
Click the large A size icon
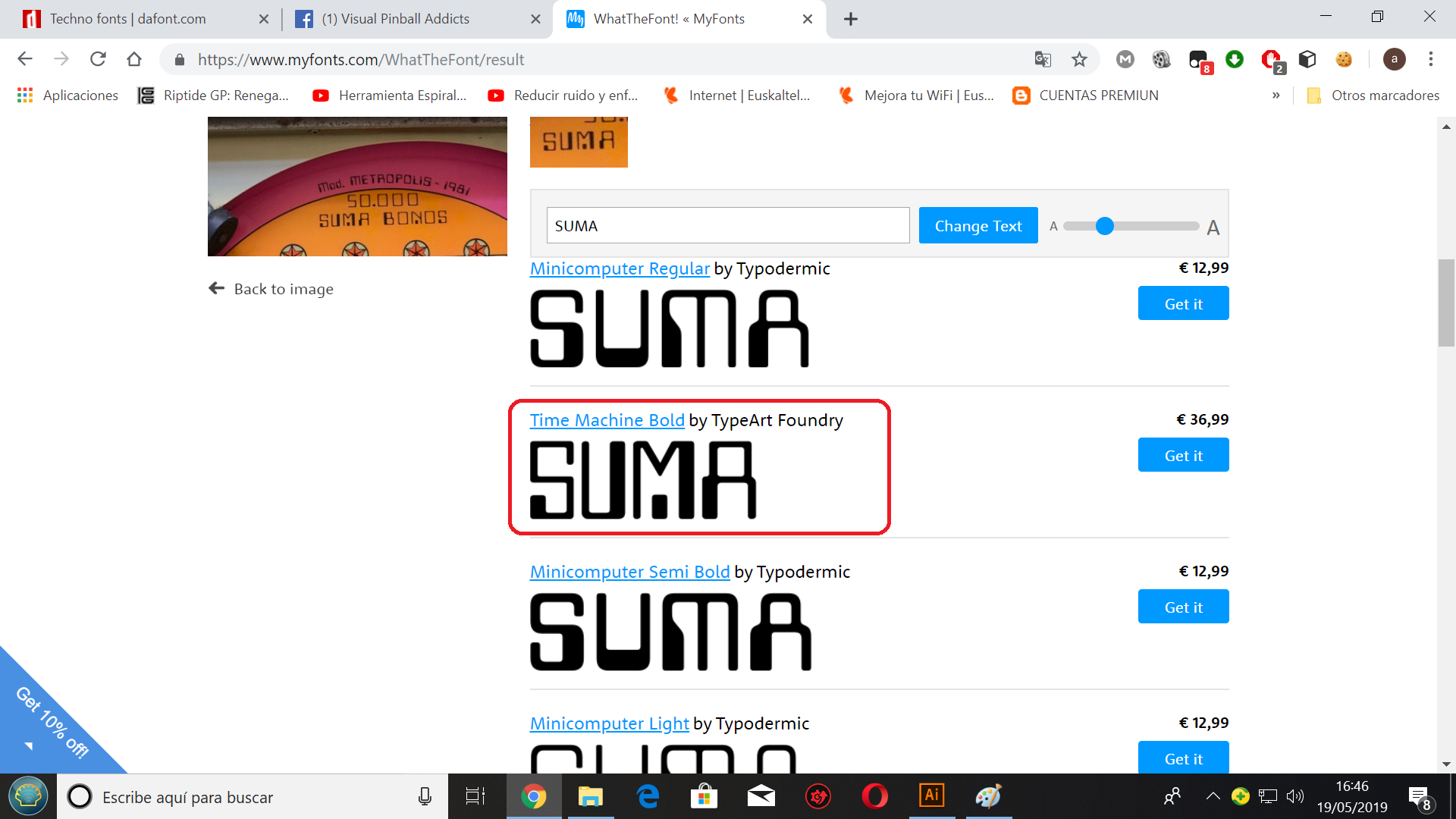(x=1213, y=227)
